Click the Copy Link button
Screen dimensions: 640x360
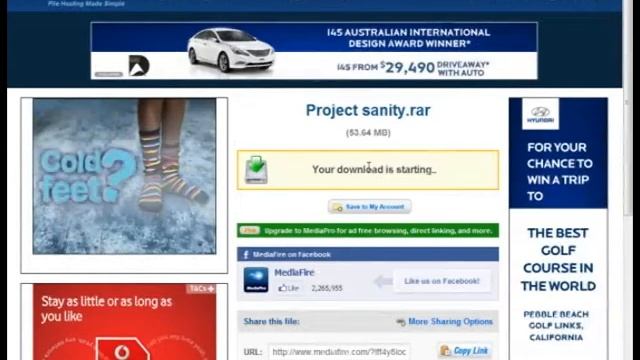point(464,351)
